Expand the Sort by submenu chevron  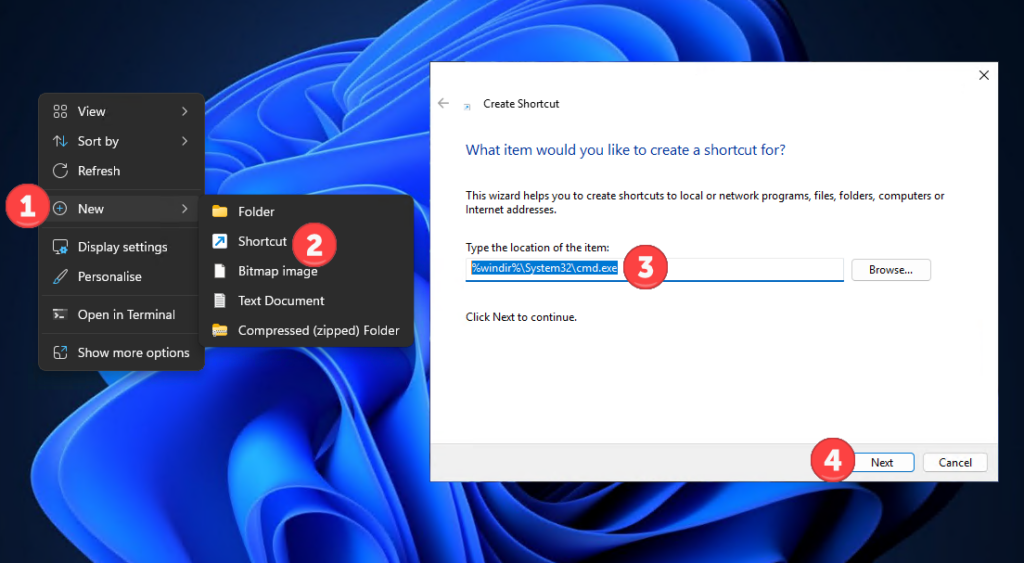point(185,141)
